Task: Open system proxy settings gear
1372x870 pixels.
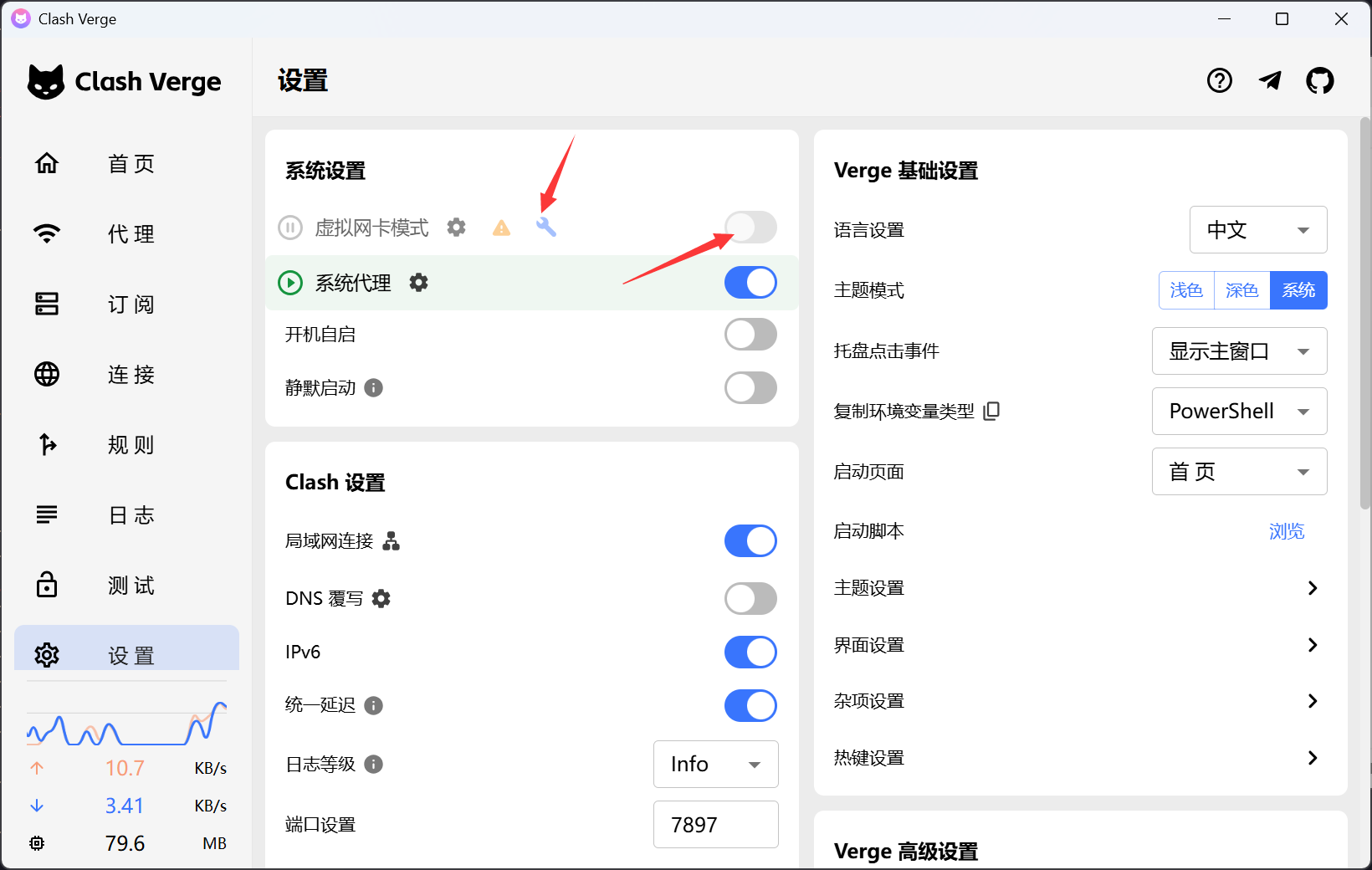Action: [418, 283]
